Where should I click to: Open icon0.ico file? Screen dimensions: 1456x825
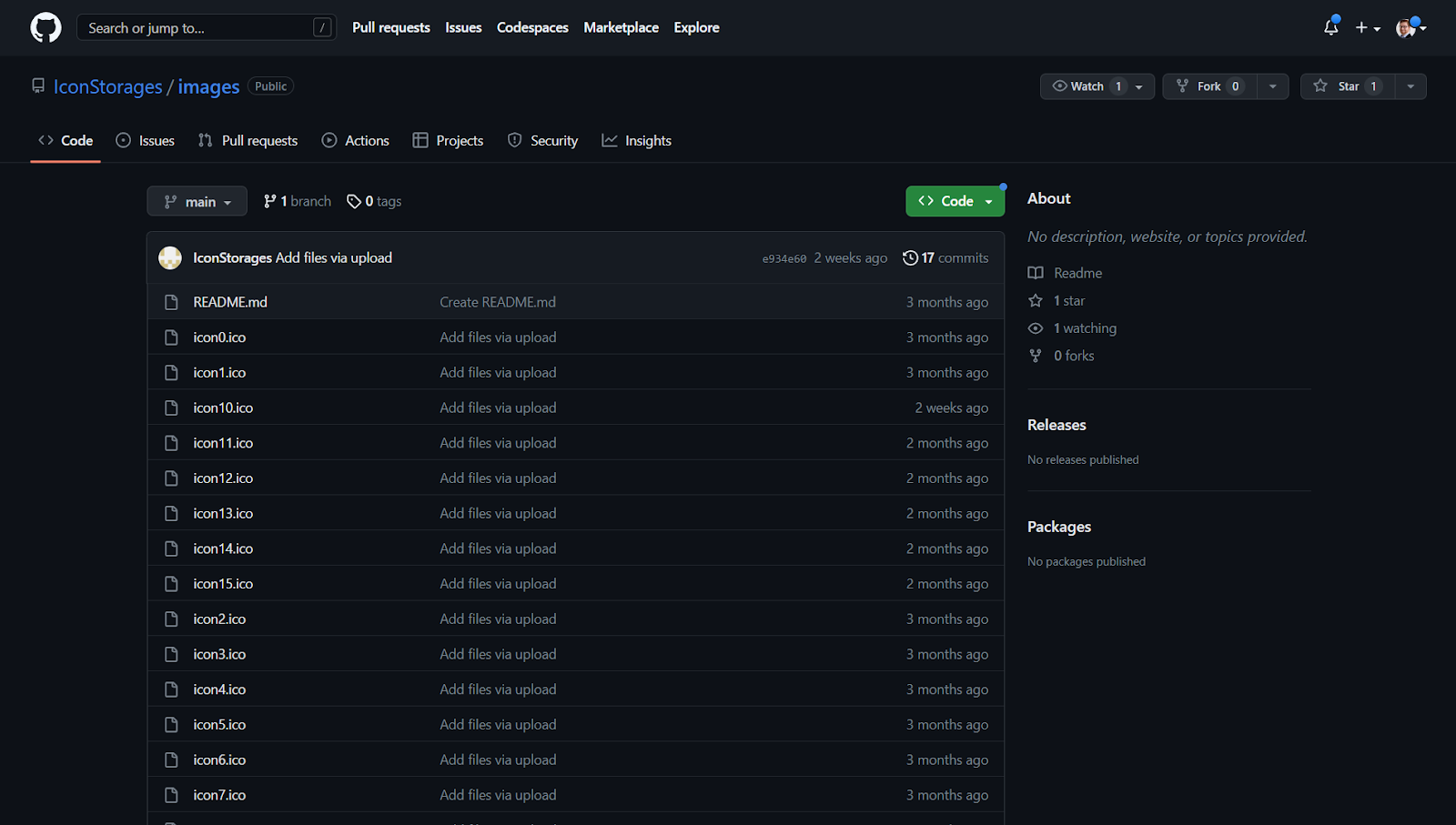click(219, 337)
